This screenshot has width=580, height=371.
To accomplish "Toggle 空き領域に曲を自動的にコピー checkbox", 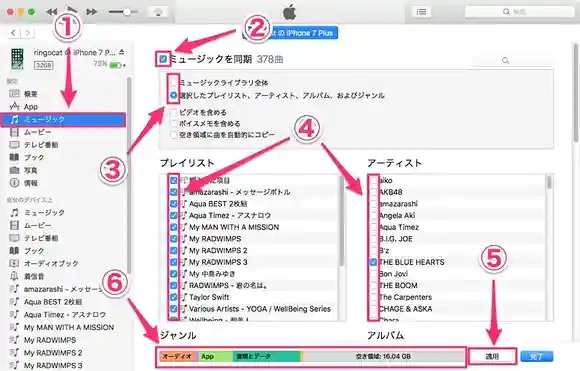I will pos(173,135).
